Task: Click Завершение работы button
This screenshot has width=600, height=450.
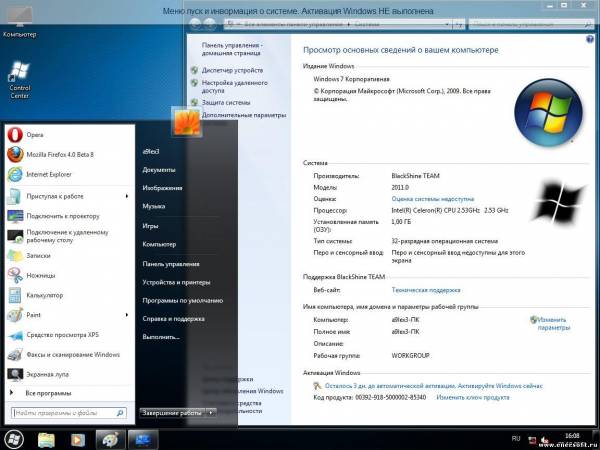Action: pyautogui.click(x=173, y=412)
